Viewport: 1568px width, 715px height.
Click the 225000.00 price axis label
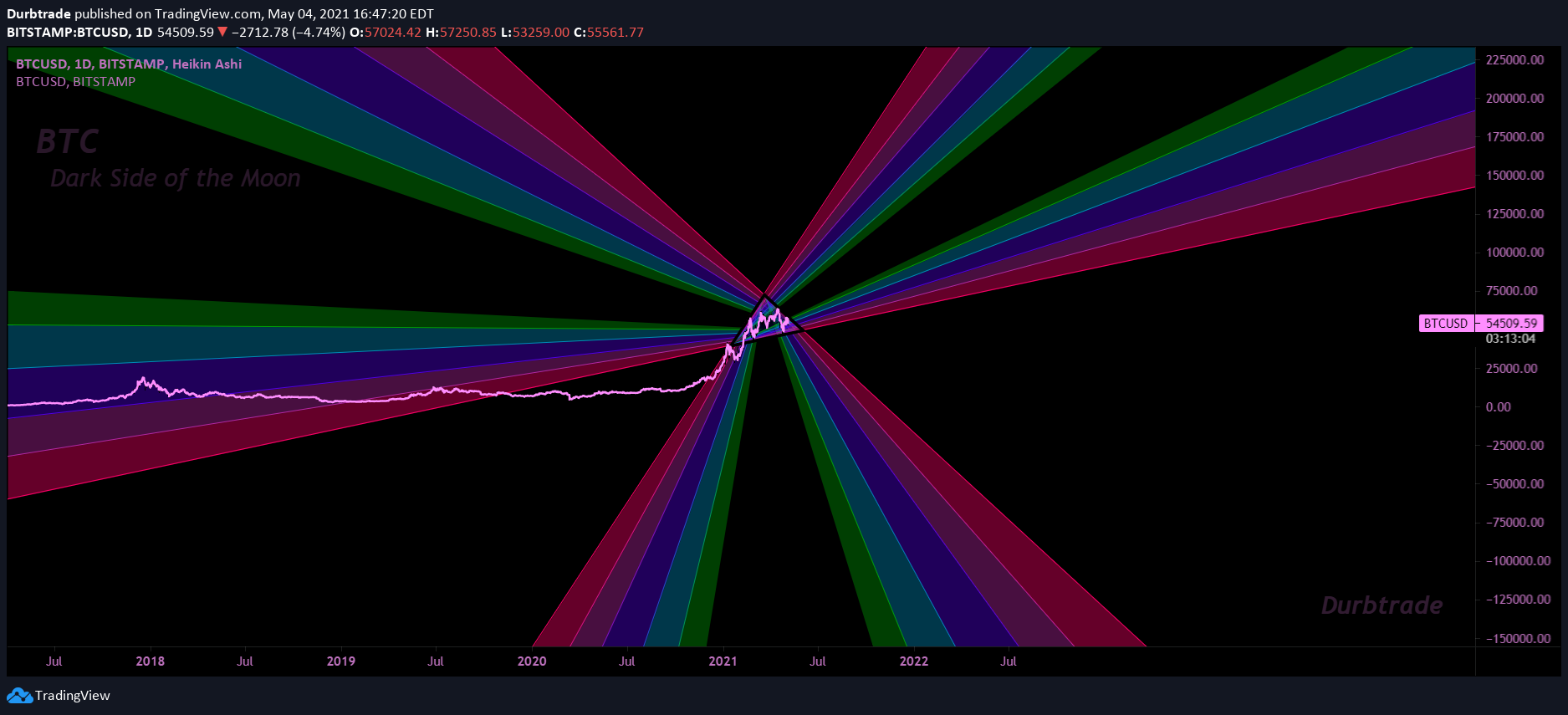coord(1514,60)
